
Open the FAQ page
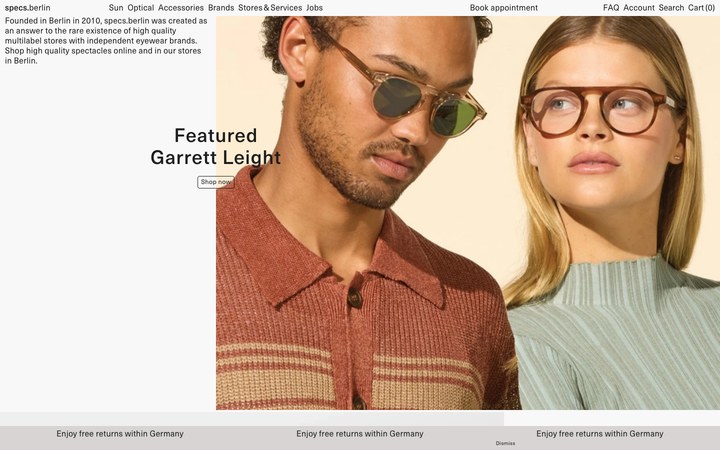tap(611, 8)
